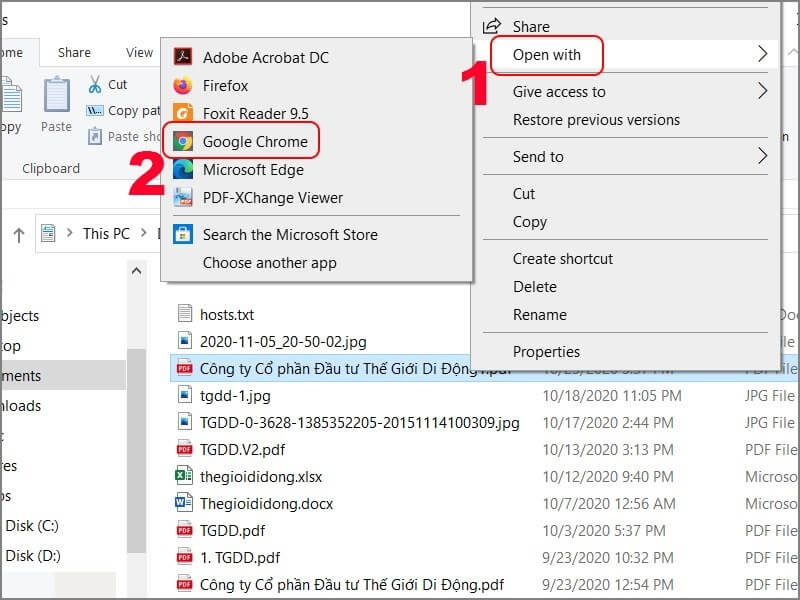Select hosts.txt file name

227,314
